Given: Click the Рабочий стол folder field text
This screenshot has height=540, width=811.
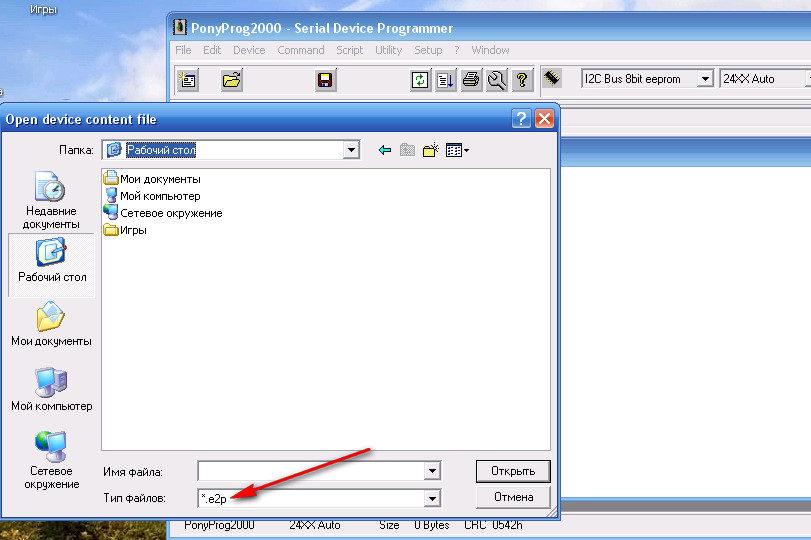Looking at the screenshot, I should point(161,150).
